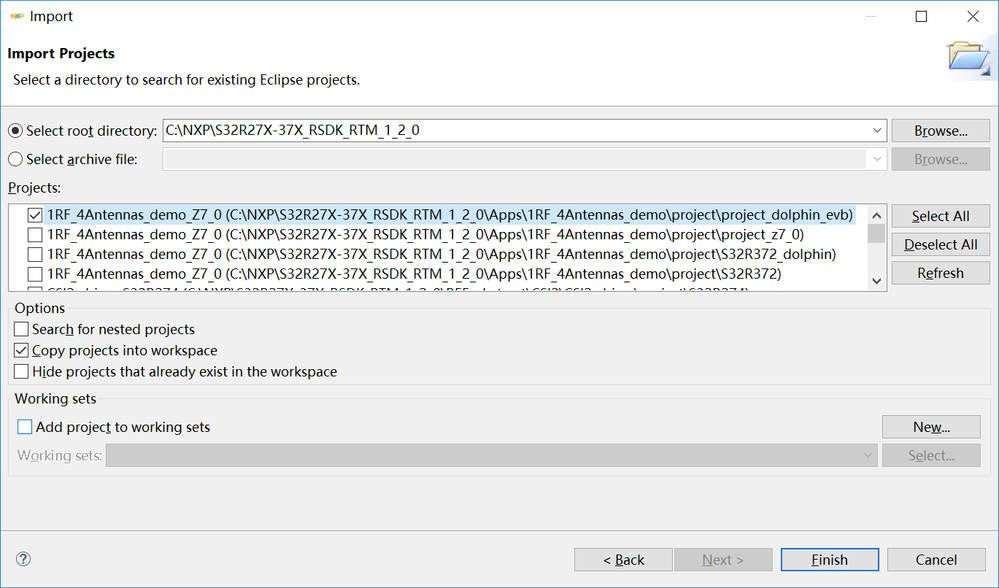The width and height of the screenshot is (999, 588).
Task: Open the root directory path dropdown
Action: (877, 131)
